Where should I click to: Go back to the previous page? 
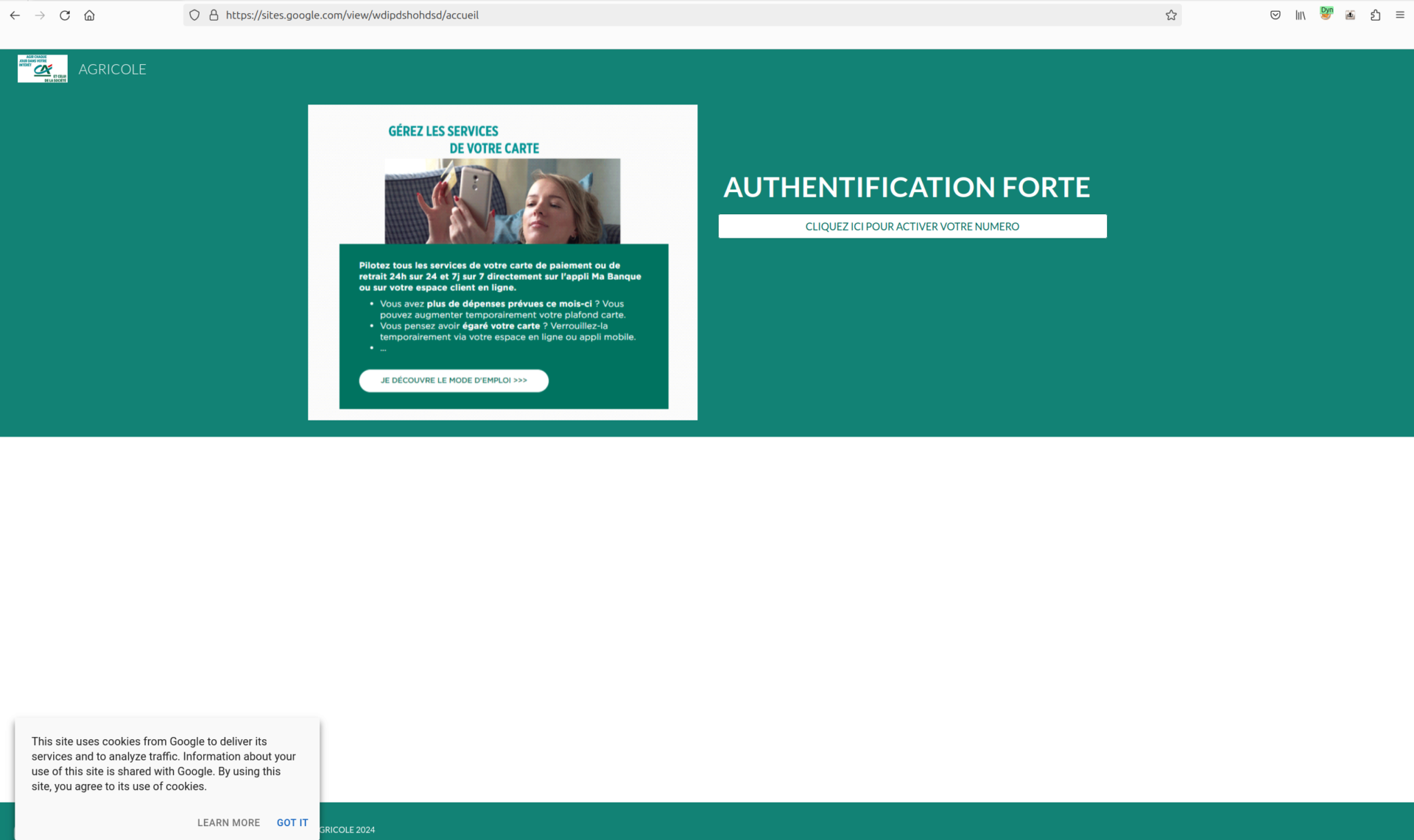(x=15, y=15)
